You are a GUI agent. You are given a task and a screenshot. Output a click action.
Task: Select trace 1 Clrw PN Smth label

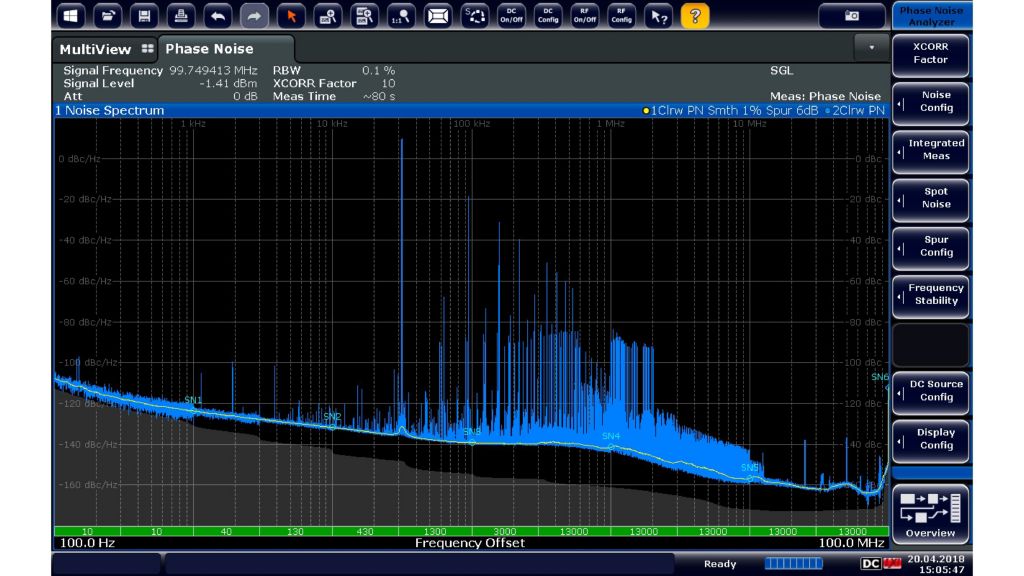(731, 110)
